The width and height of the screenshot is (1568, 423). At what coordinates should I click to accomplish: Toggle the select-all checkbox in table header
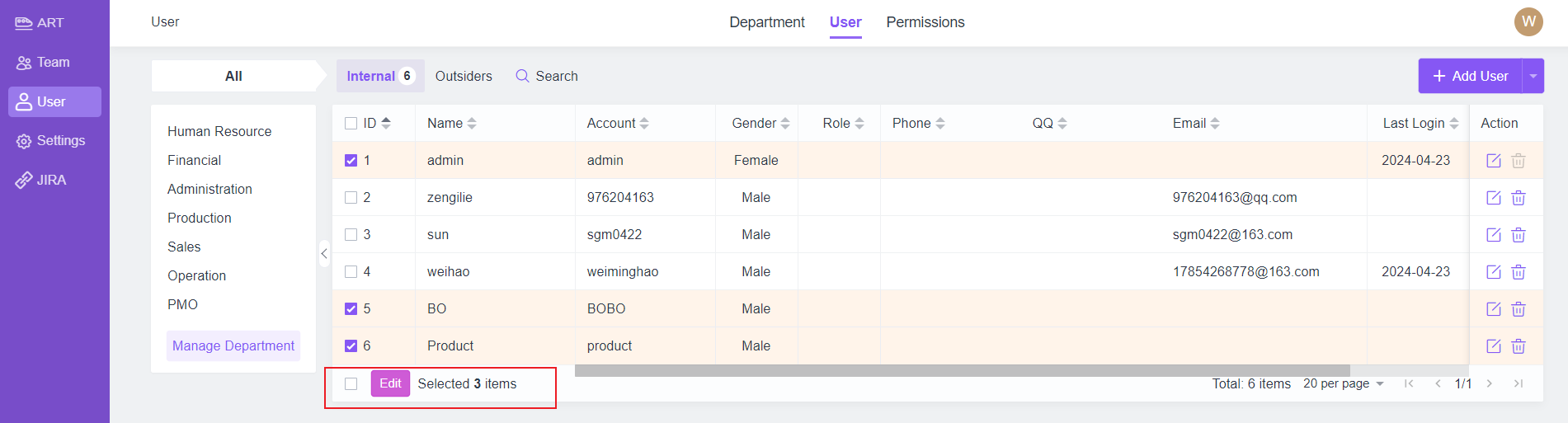coord(351,124)
